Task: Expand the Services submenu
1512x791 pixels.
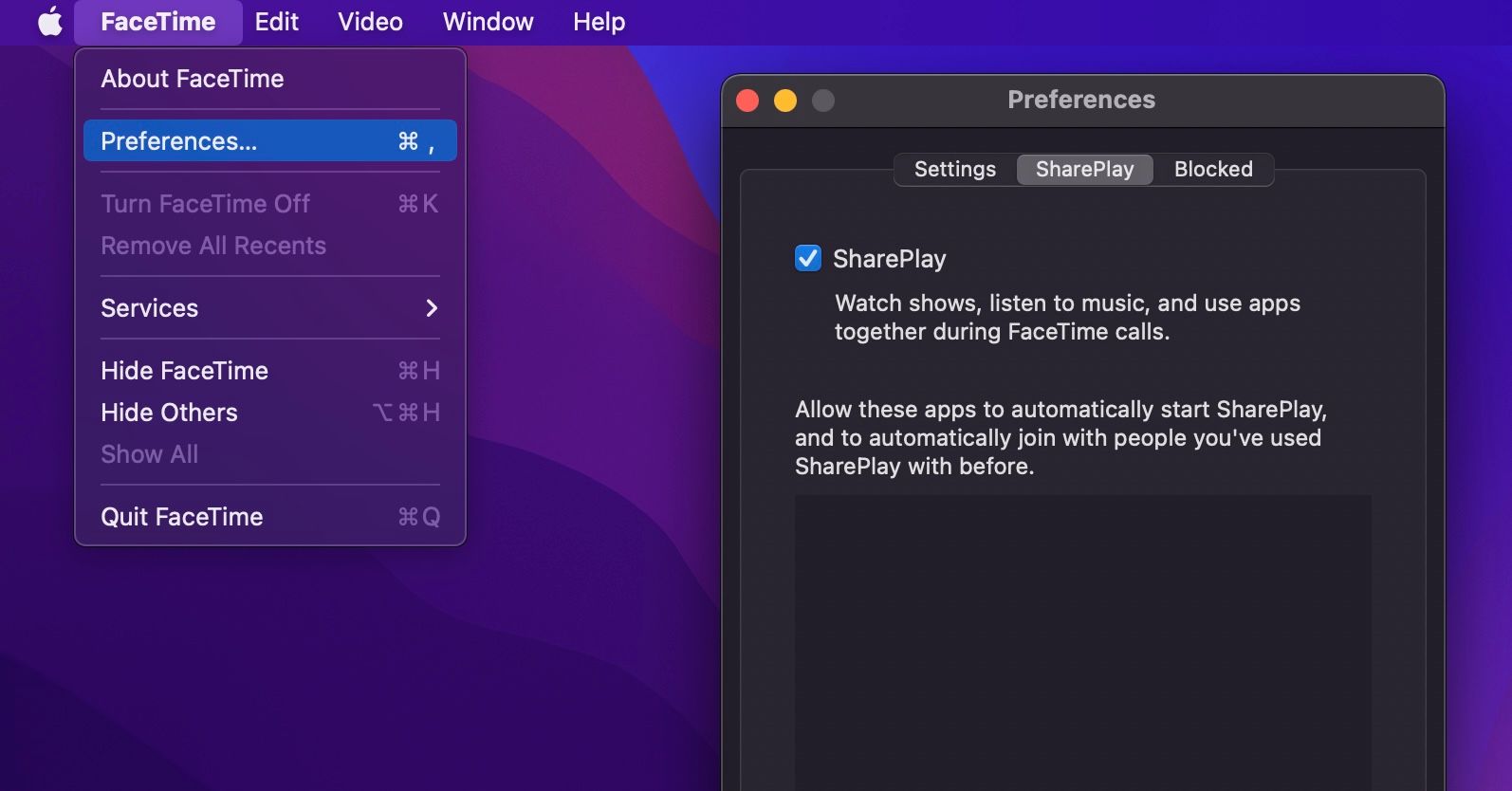Action: tap(270, 308)
